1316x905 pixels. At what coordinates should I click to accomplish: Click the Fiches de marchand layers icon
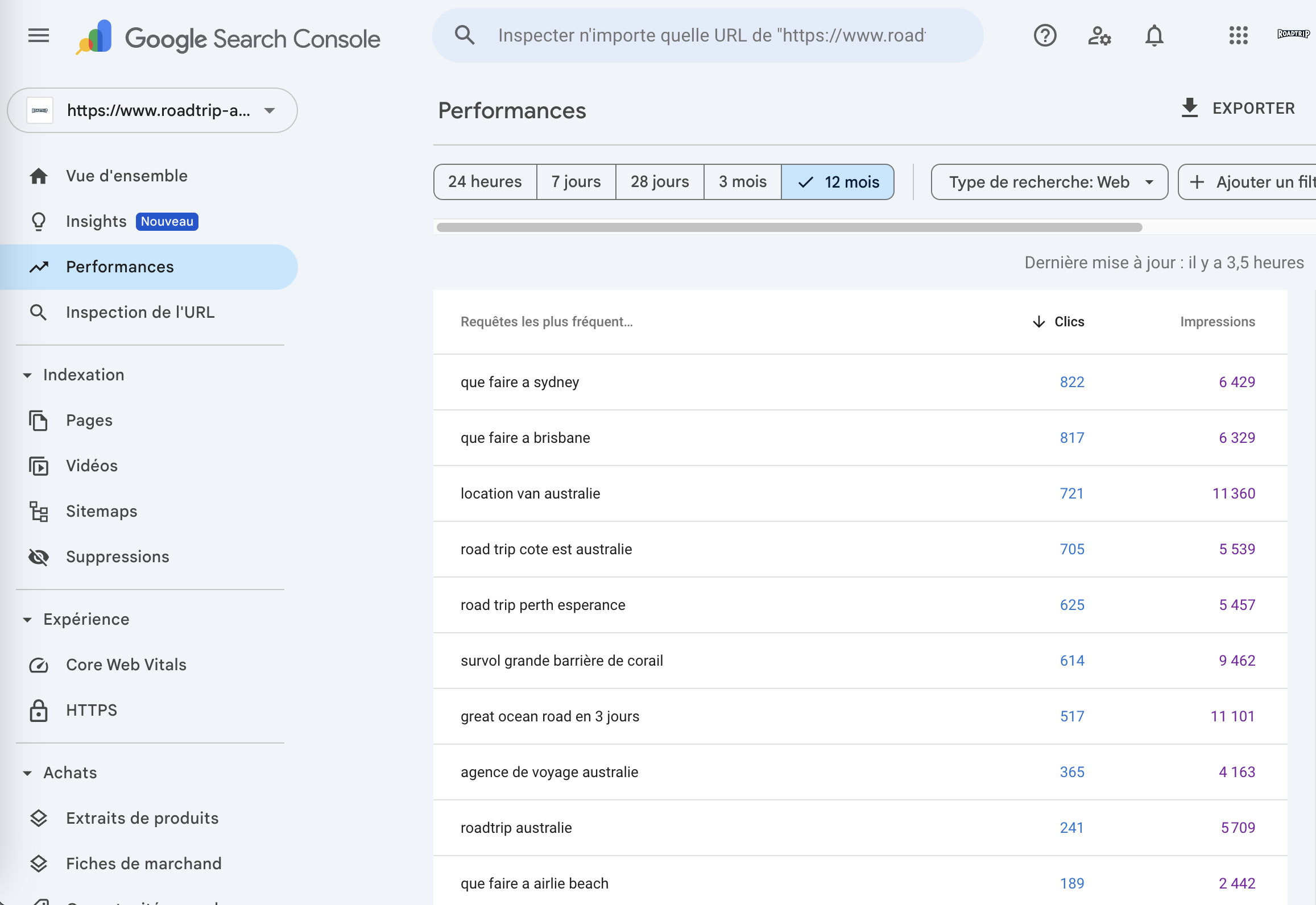tap(39, 864)
